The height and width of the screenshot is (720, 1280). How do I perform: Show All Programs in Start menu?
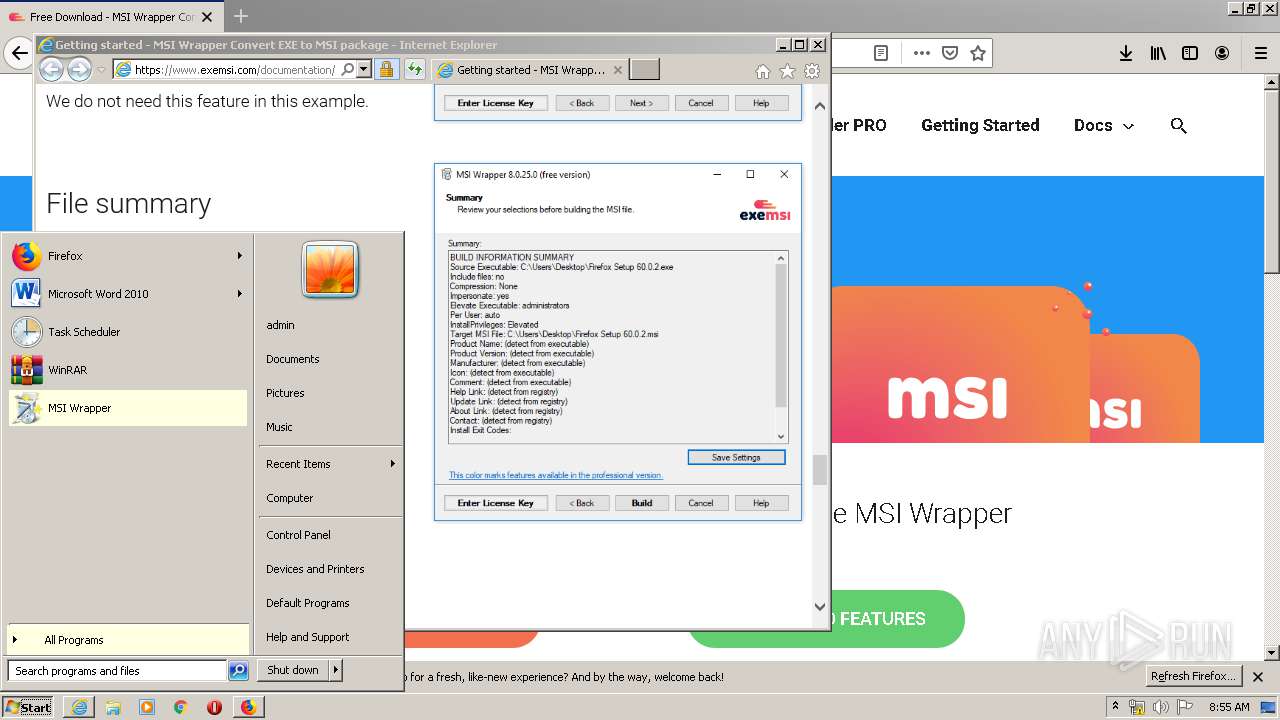127,640
